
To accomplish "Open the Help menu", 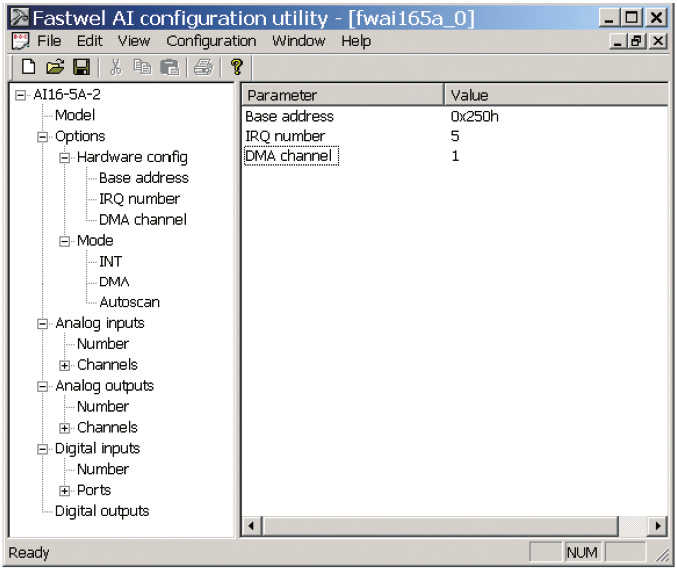I will 356,41.
